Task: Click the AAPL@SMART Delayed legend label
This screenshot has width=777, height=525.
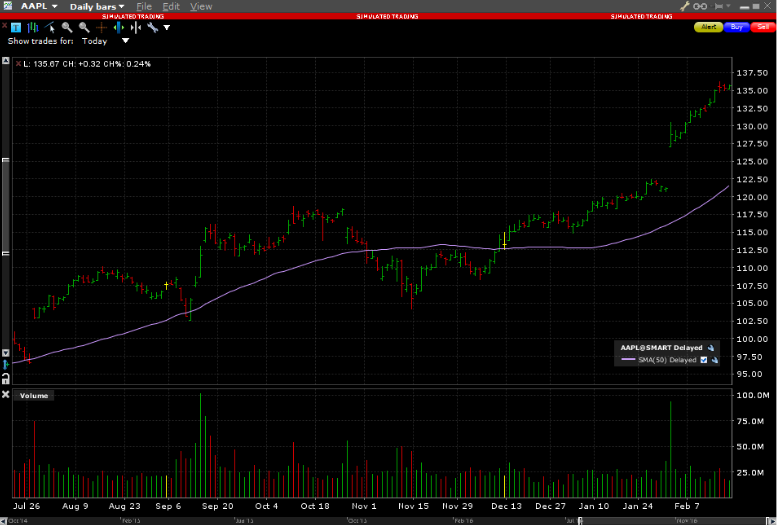Action: tap(661, 348)
